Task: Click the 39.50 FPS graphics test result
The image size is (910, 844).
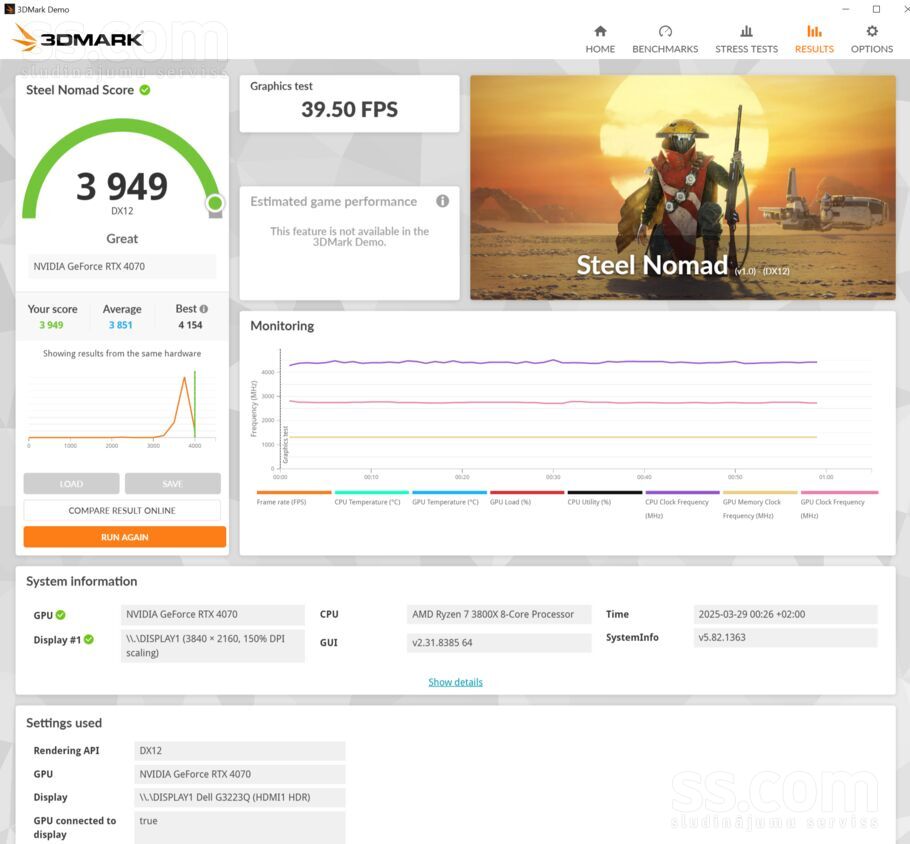Action: [349, 109]
